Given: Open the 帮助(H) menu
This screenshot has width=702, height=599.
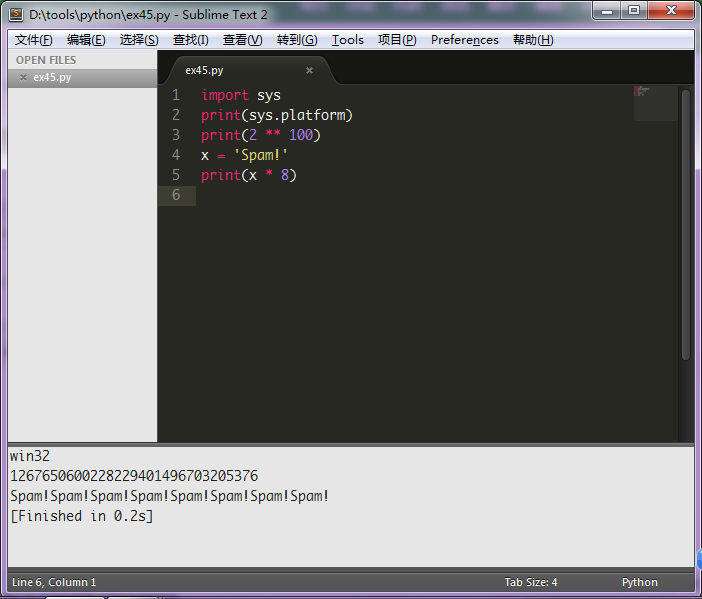Looking at the screenshot, I should pos(533,40).
